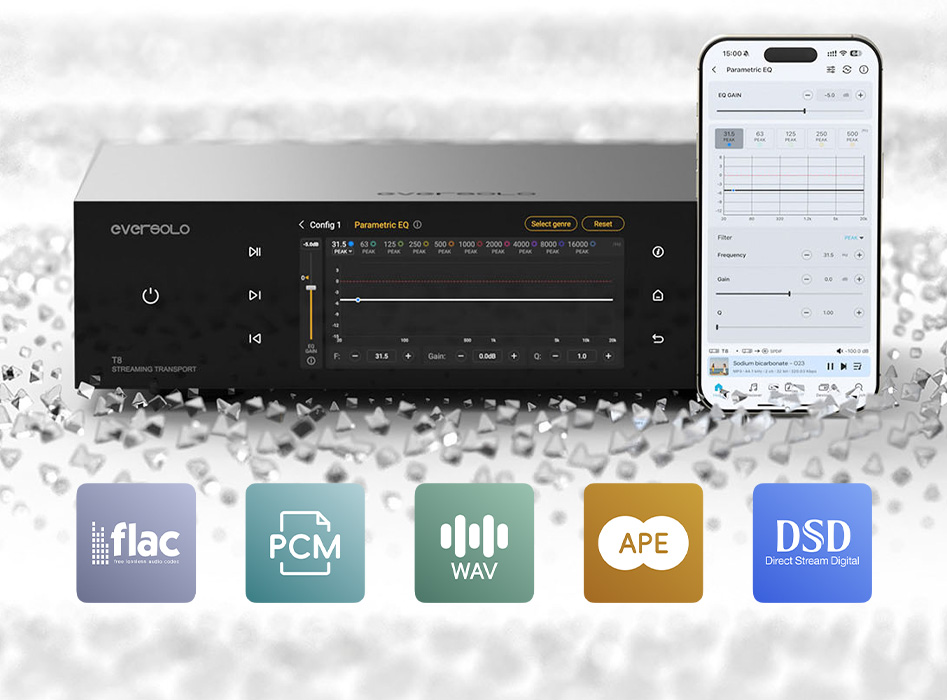Viewport: 947px width, 700px height.
Task: Decrease Q with minus on phone
Action: [x=806, y=313]
